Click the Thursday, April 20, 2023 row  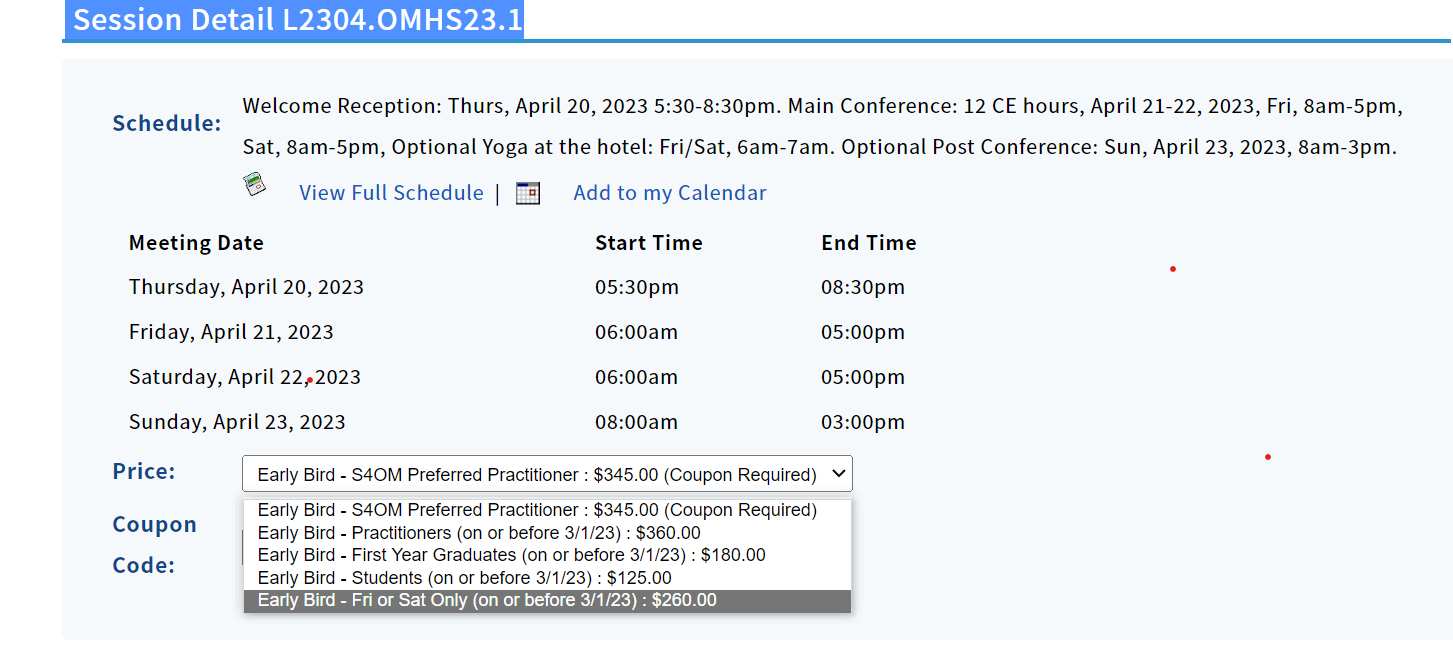[246, 288]
